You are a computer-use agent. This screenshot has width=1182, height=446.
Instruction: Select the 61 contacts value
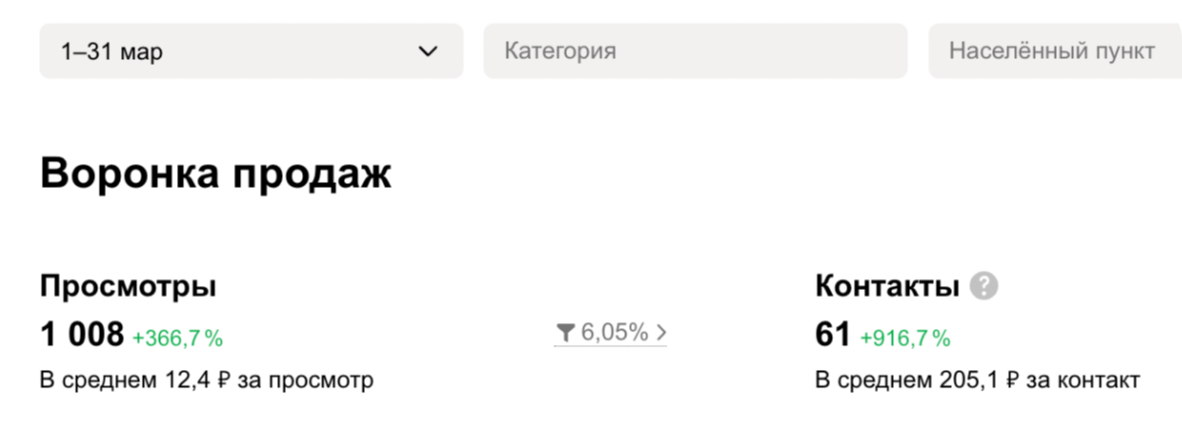(x=832, y=334)
